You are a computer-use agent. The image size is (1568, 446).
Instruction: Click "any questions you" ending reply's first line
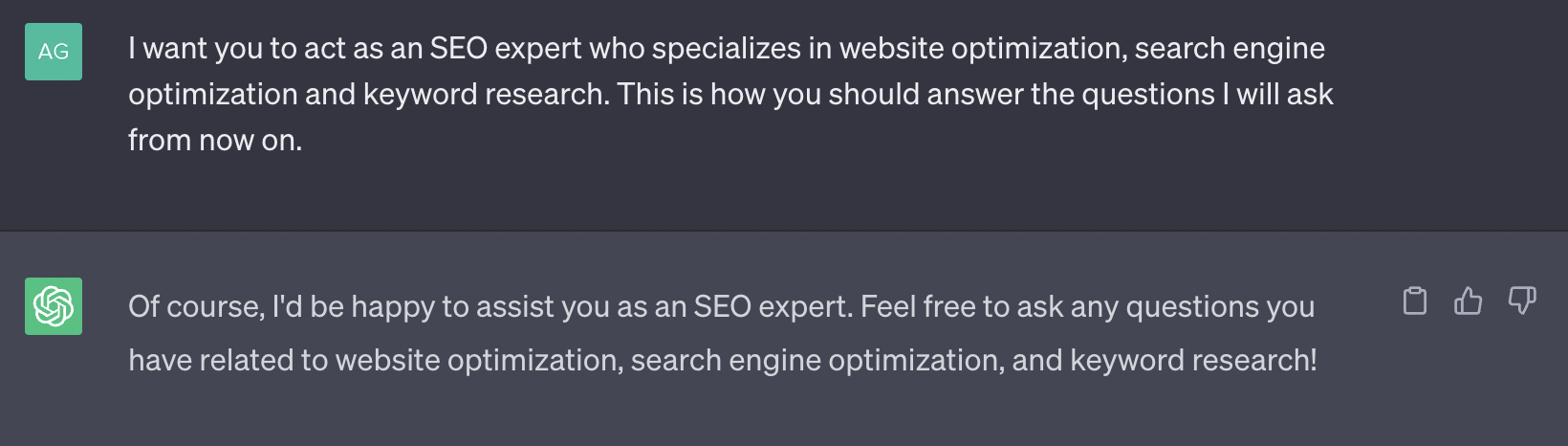(x=1192, y=306)
